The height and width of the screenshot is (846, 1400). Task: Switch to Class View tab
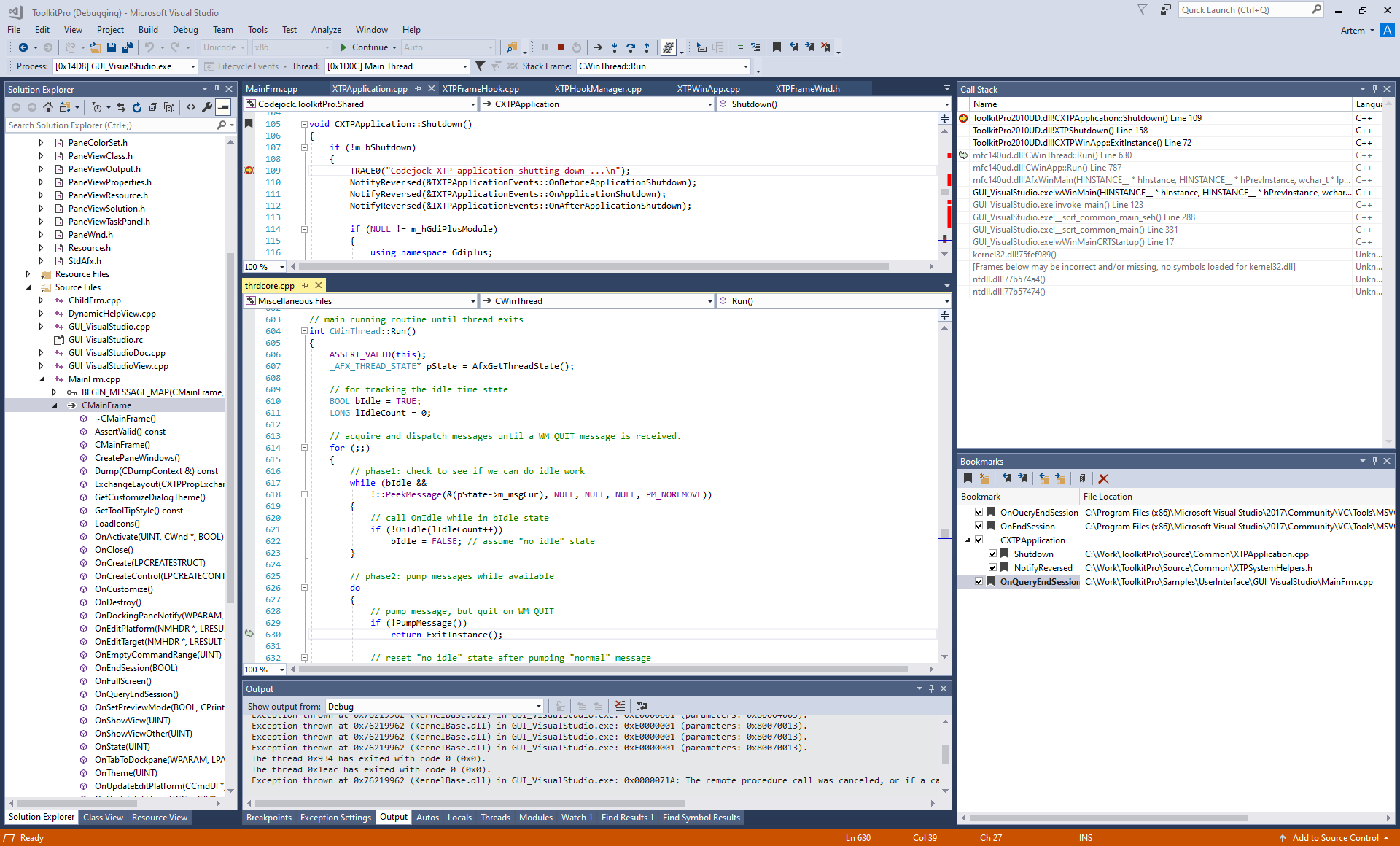(x=103, y=818)
